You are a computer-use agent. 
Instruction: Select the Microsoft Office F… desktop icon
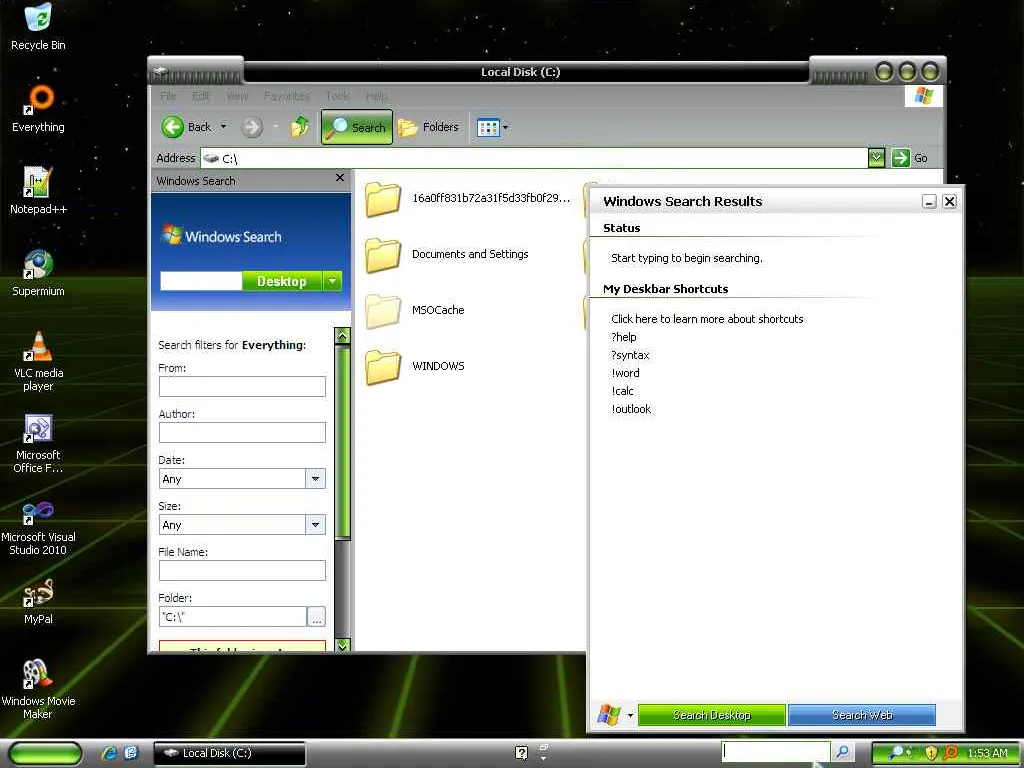point(38,443)
